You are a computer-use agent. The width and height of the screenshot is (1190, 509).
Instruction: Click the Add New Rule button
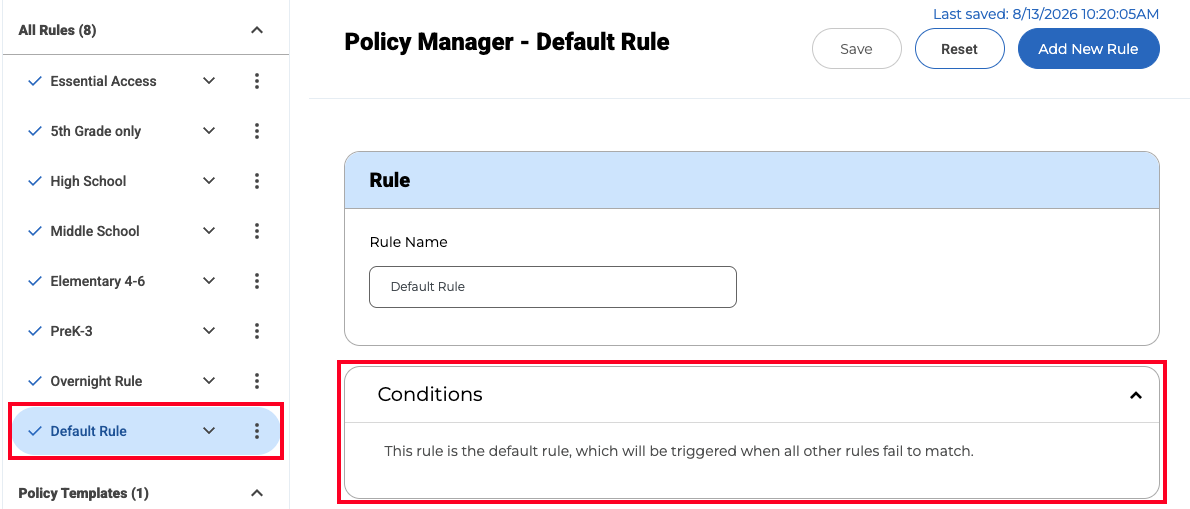[1088, 49]
